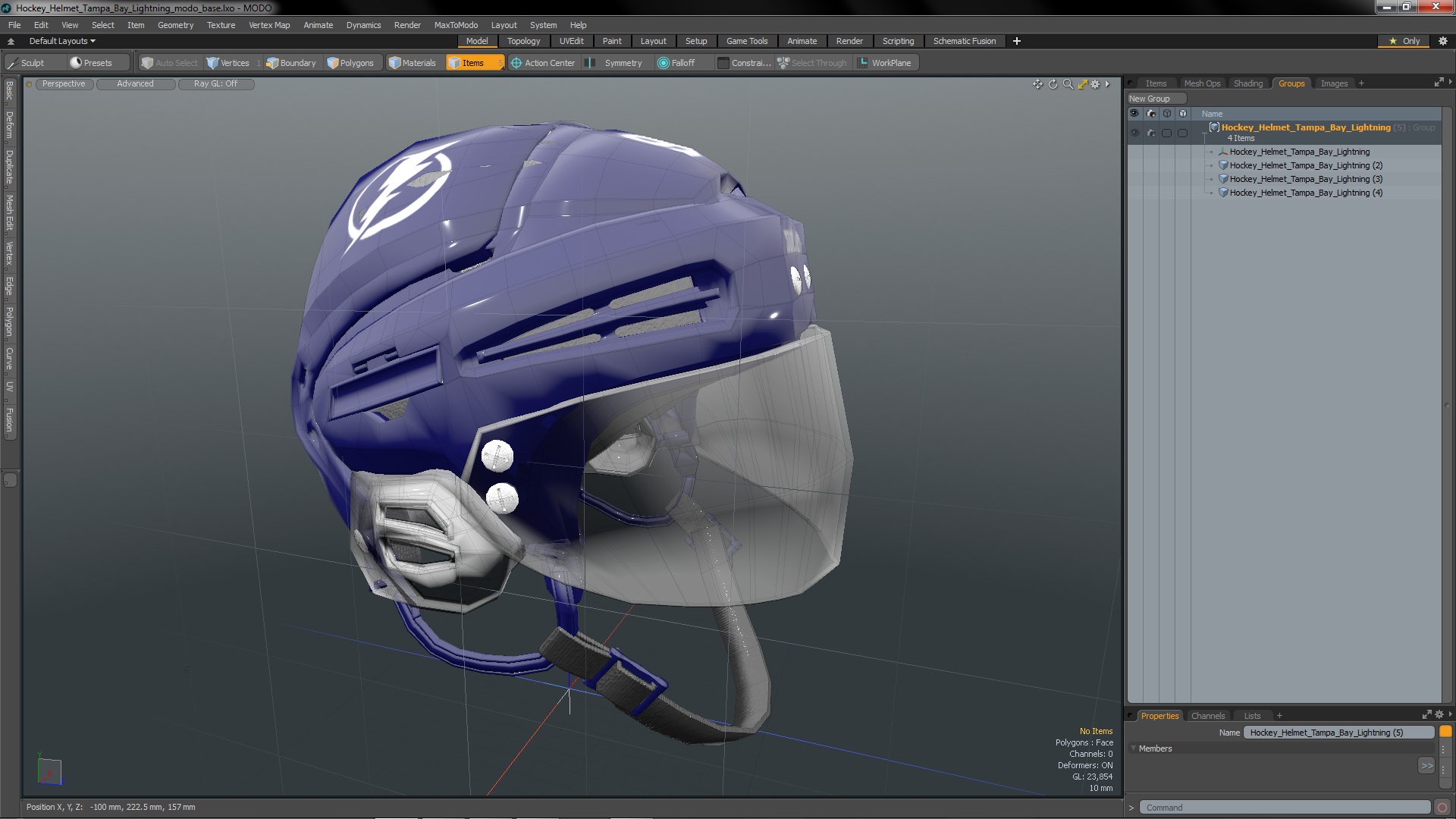Switch to the UVEdit layout tab
This screenshot has width=1456, height=819.
pyautogui.click(x=571, y=41)
